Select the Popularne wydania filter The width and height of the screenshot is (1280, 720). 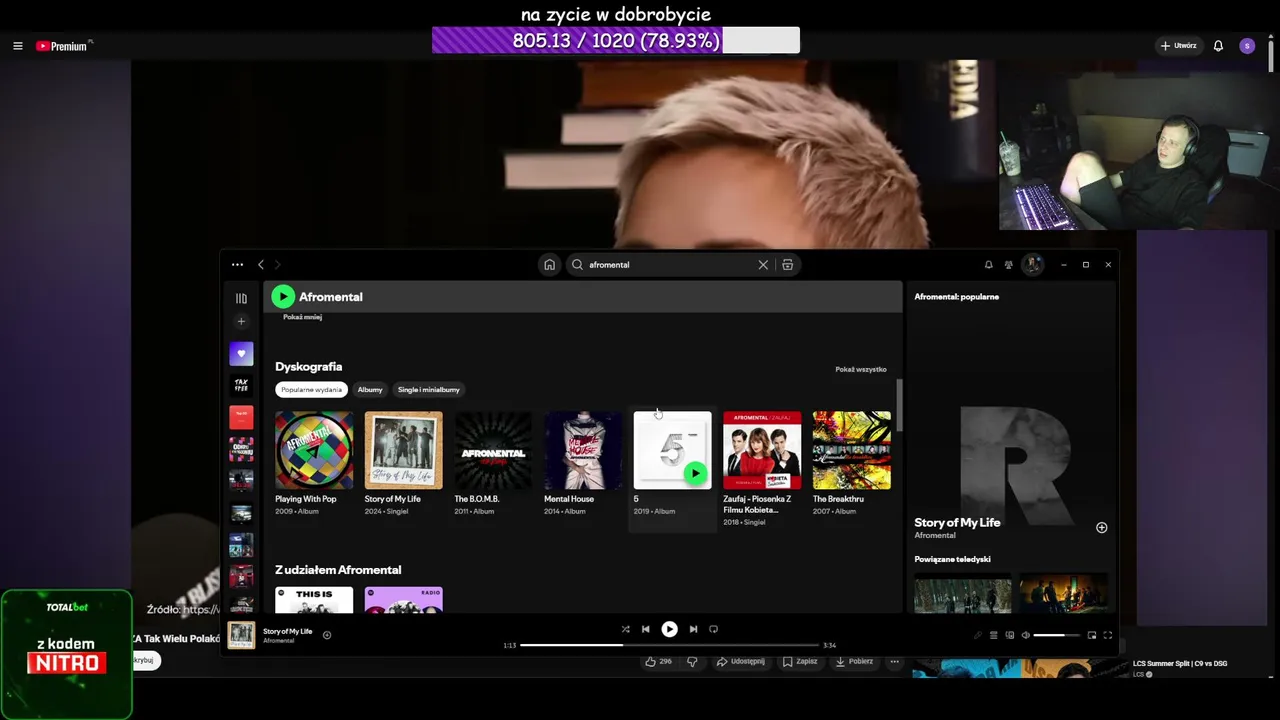tap(311, 390)
